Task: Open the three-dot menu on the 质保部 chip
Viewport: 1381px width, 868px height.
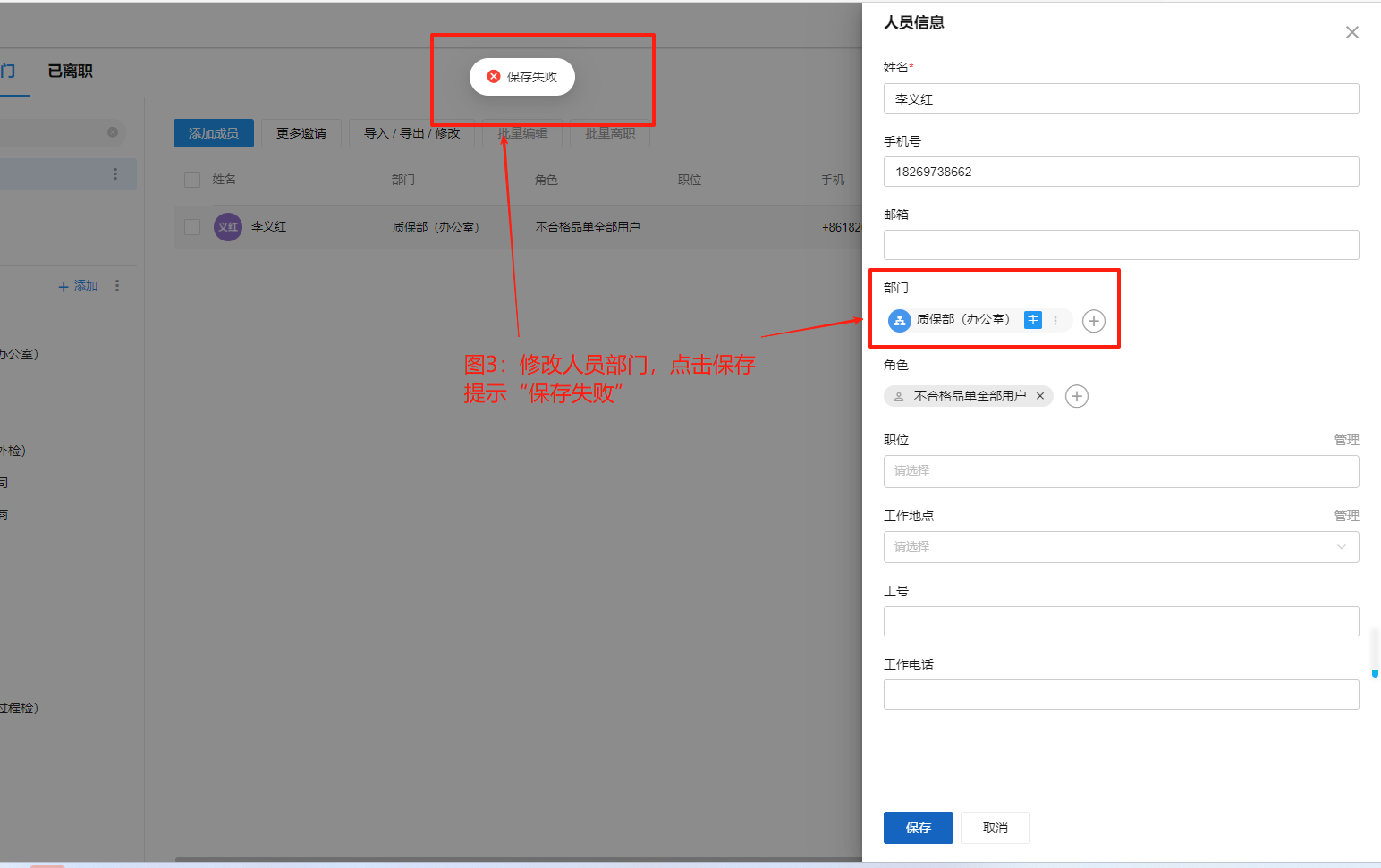Action: [x=1055, y=320]
